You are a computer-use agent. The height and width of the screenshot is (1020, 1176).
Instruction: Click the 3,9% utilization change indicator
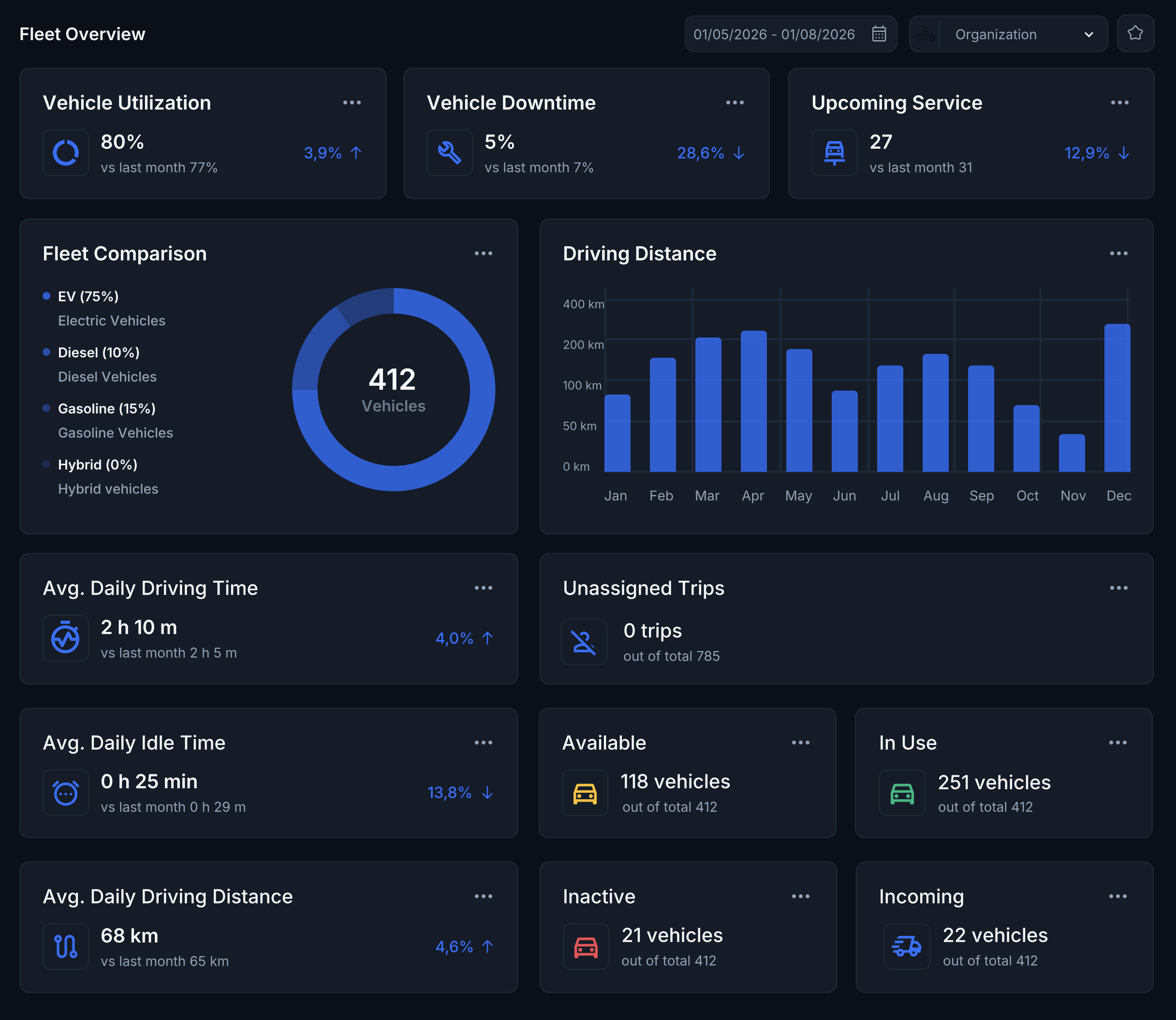coord(333,153)
